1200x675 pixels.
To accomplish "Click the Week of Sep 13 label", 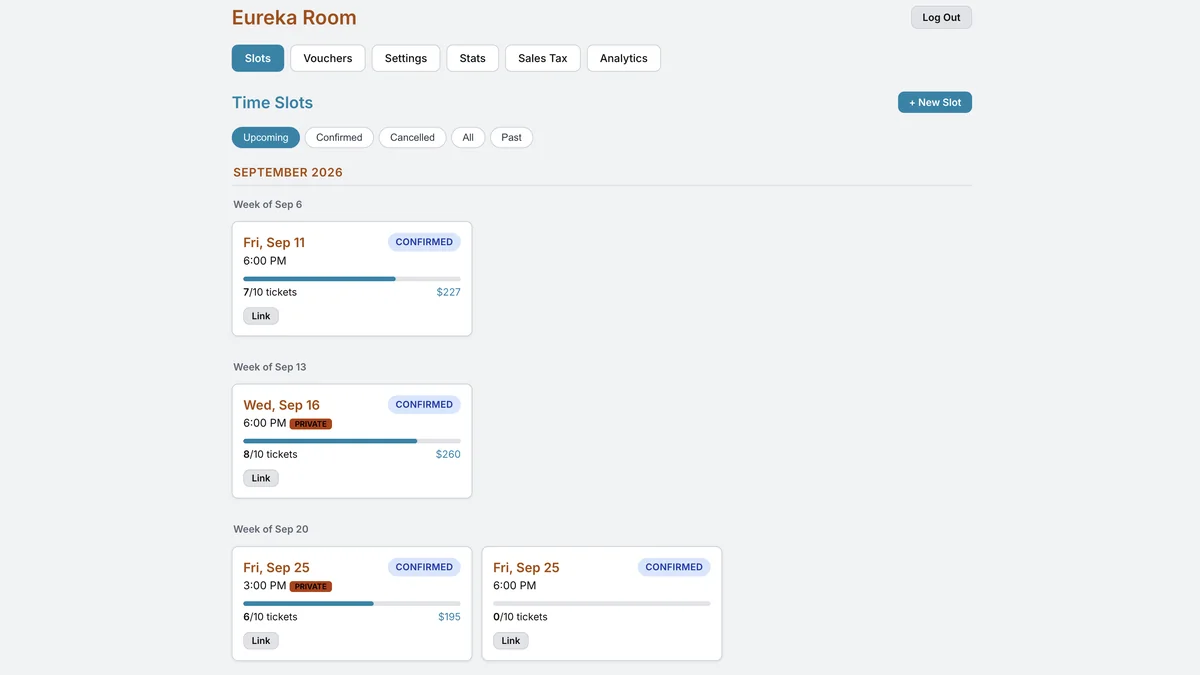I will [x=270, y=367].
